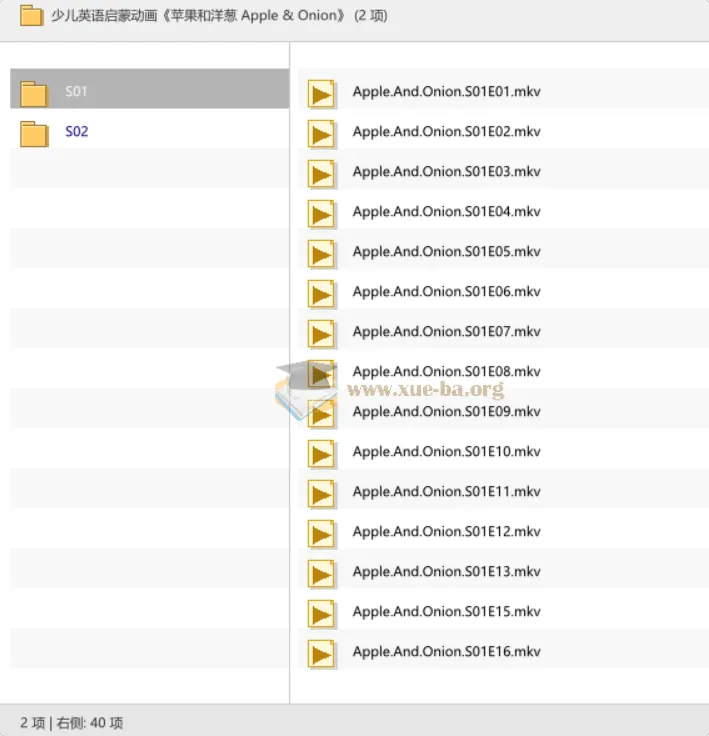Viewport: 709px width, 736px height.
Task: Open Apple.And.Onion.S01E15.mkv entry
Action: 447,611
